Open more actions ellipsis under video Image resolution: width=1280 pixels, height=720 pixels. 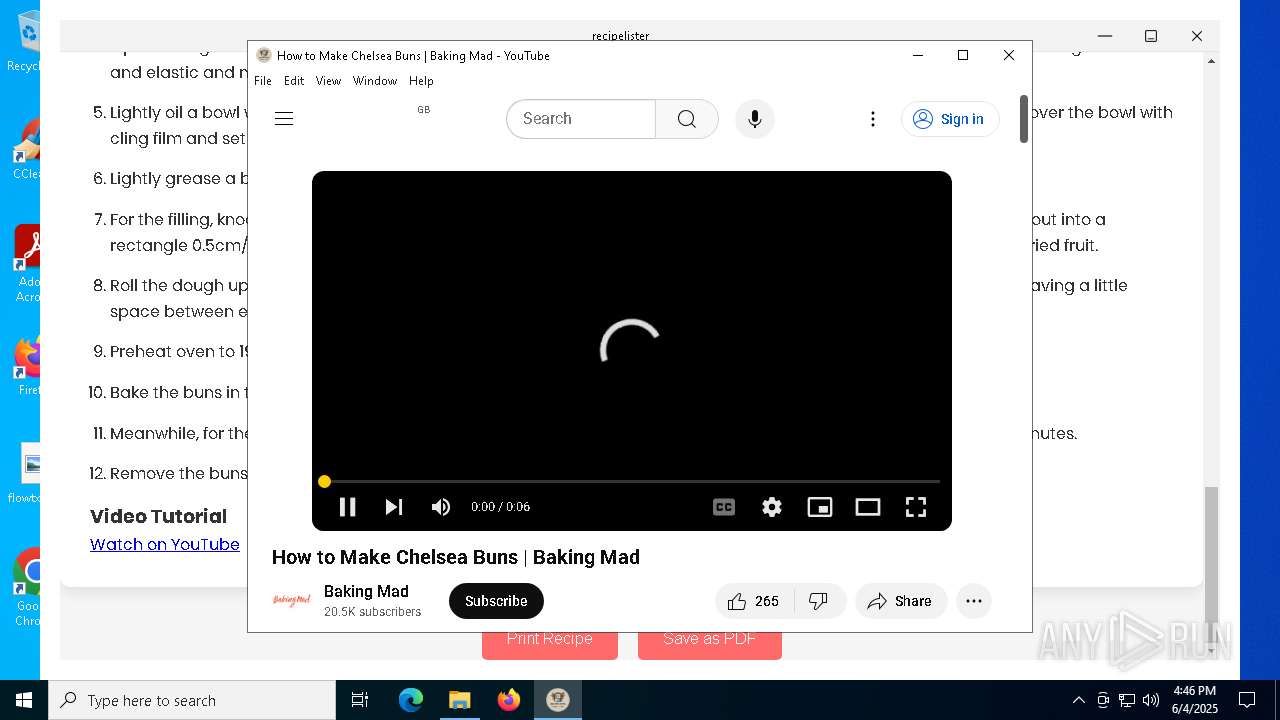[x=974, y=601]
